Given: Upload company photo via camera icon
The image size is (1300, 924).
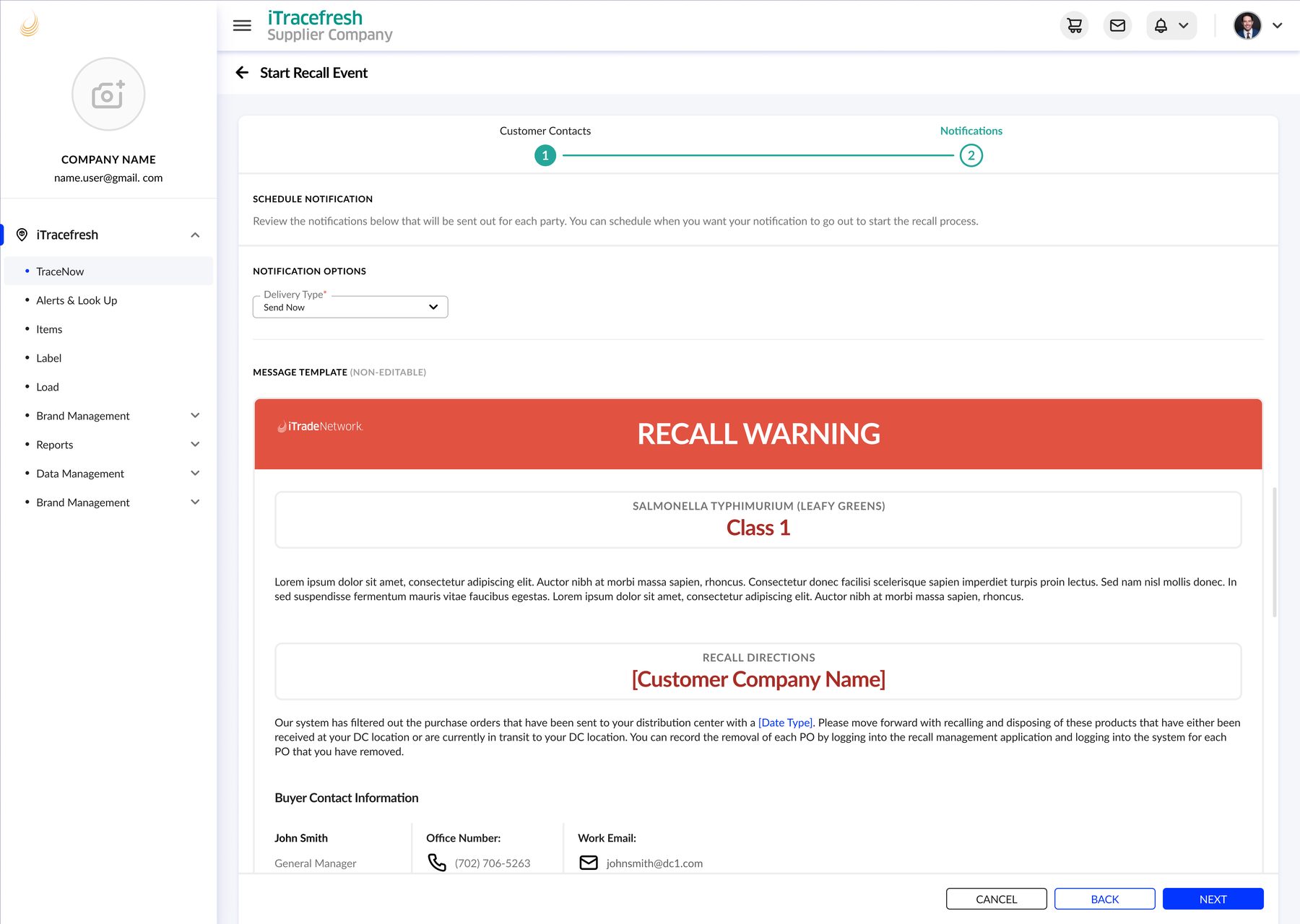Looking at the screenshot, I should (x=108, y=95).
